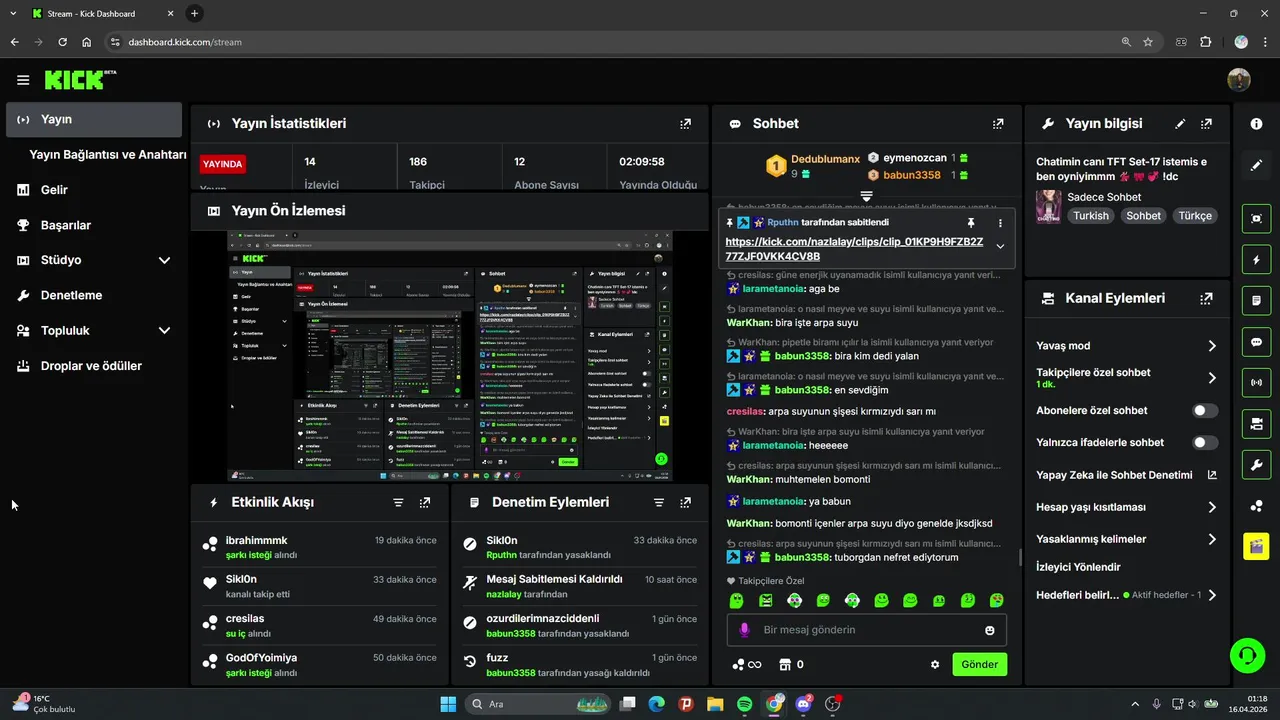Open Droplar ve ödüller sidebar item
The width and height of the screenshot is (1280, 720).
(93, 366)
